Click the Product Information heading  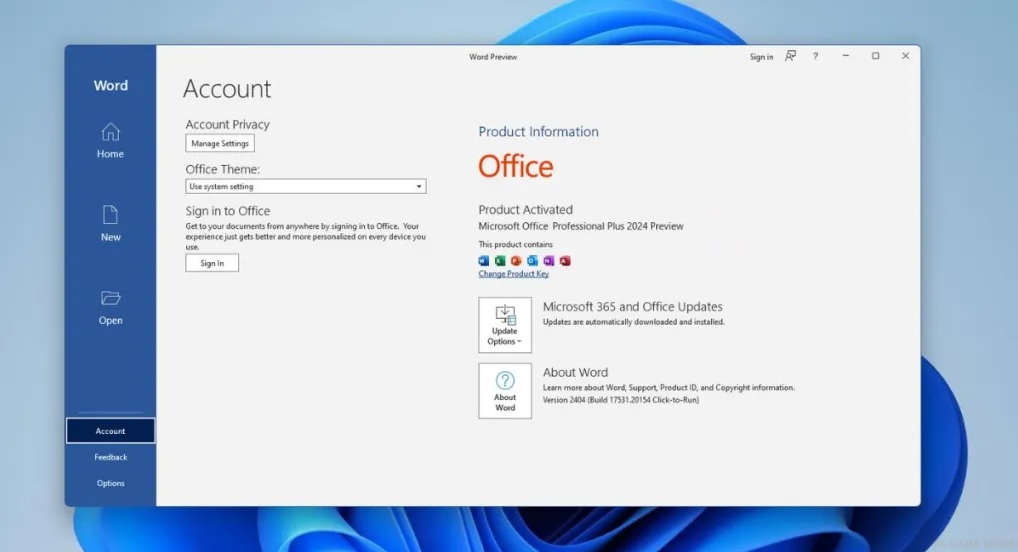pyautogui.click(x=538, y=132)
